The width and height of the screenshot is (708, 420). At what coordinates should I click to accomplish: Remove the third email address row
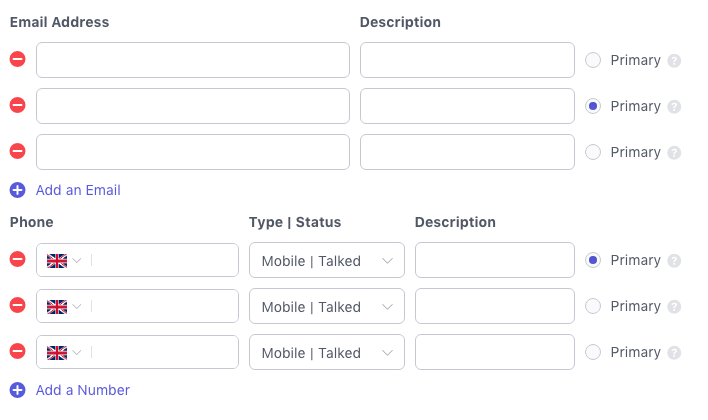[x=17, y=152]
